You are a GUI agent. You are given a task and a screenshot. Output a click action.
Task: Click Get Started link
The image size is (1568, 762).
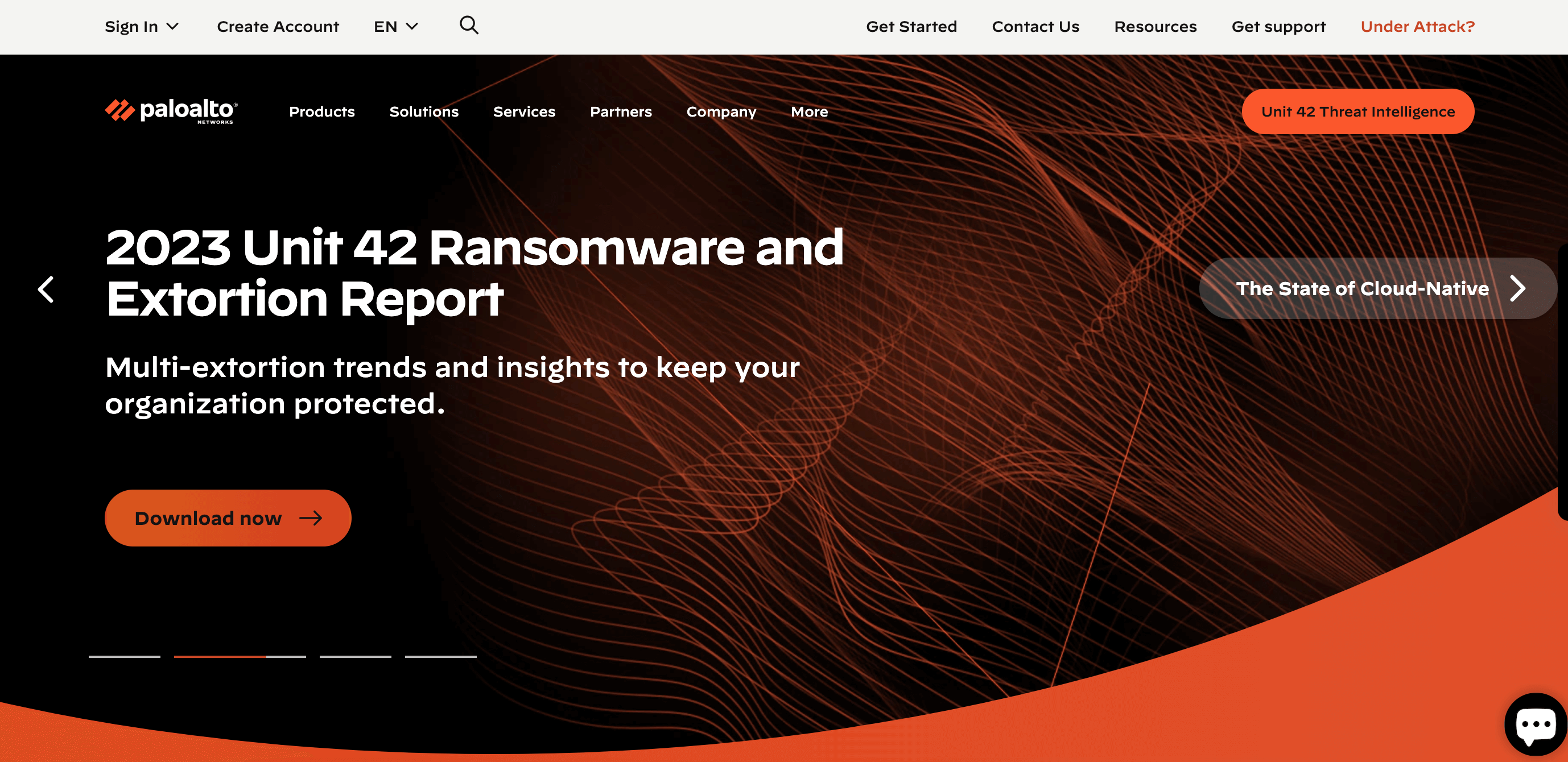912,27
